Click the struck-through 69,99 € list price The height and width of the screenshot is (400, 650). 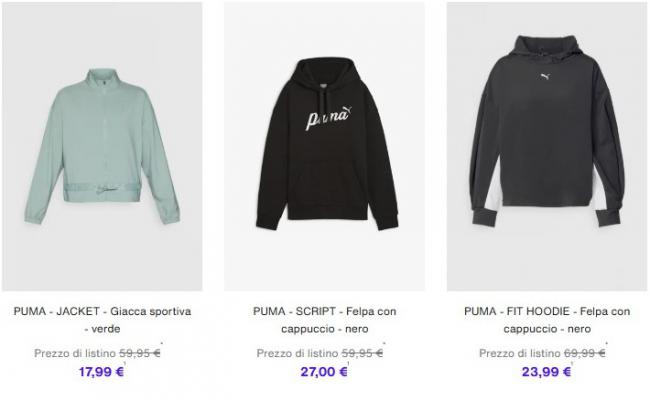[x=585, y=353]
